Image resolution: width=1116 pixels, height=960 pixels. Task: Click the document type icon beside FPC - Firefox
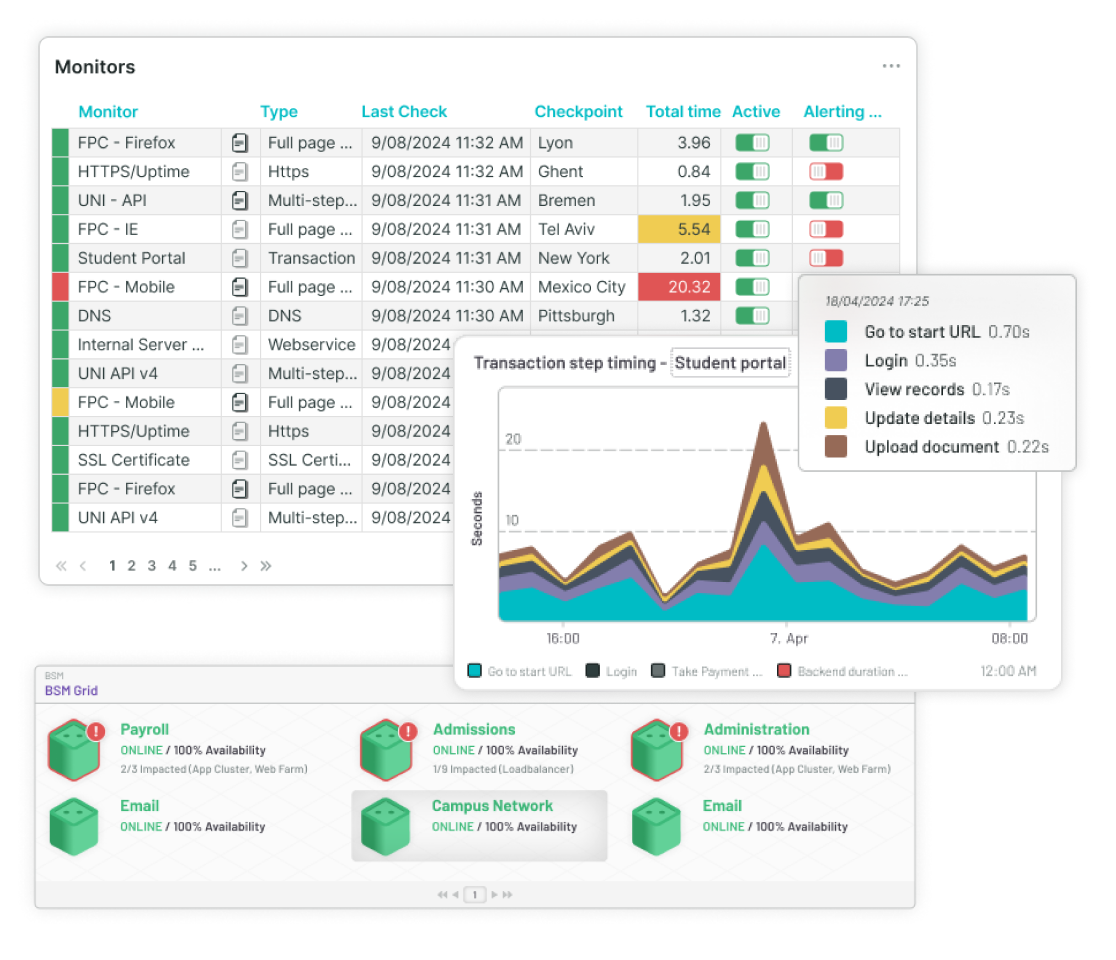tap(240, 143)
